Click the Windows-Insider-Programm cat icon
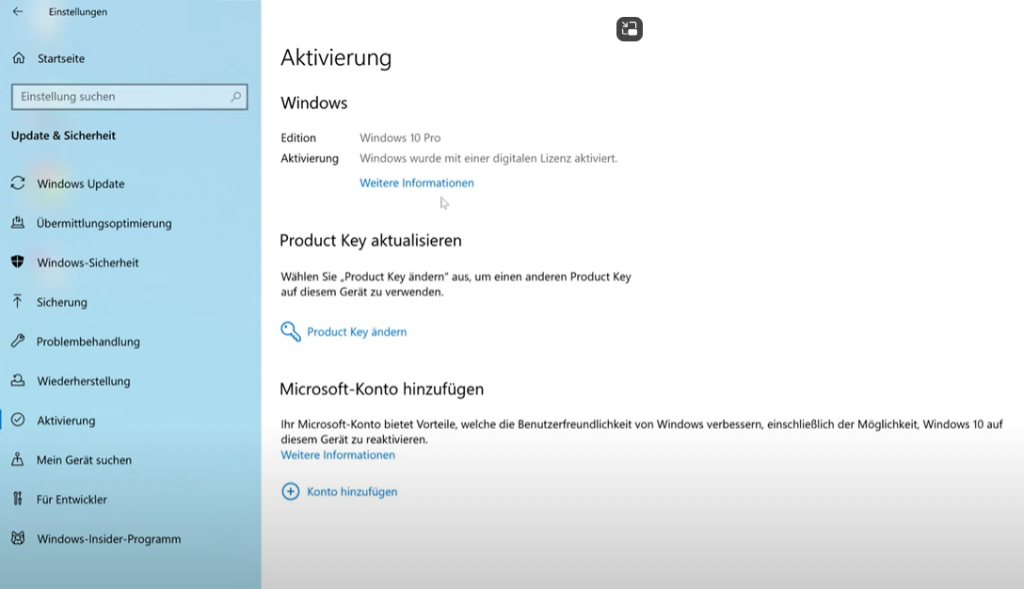Image resolution: width=1024 pixels, height=589 pixels. point(17,539)
